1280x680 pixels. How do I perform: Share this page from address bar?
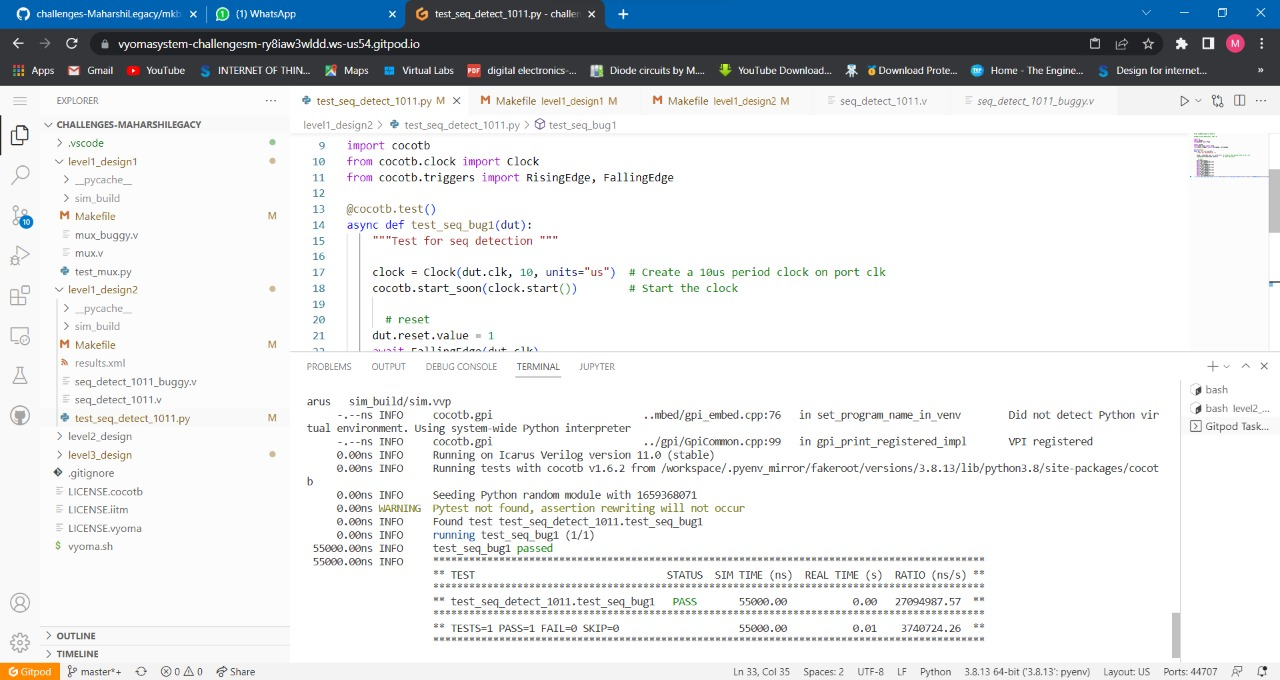click(1122, 44)
